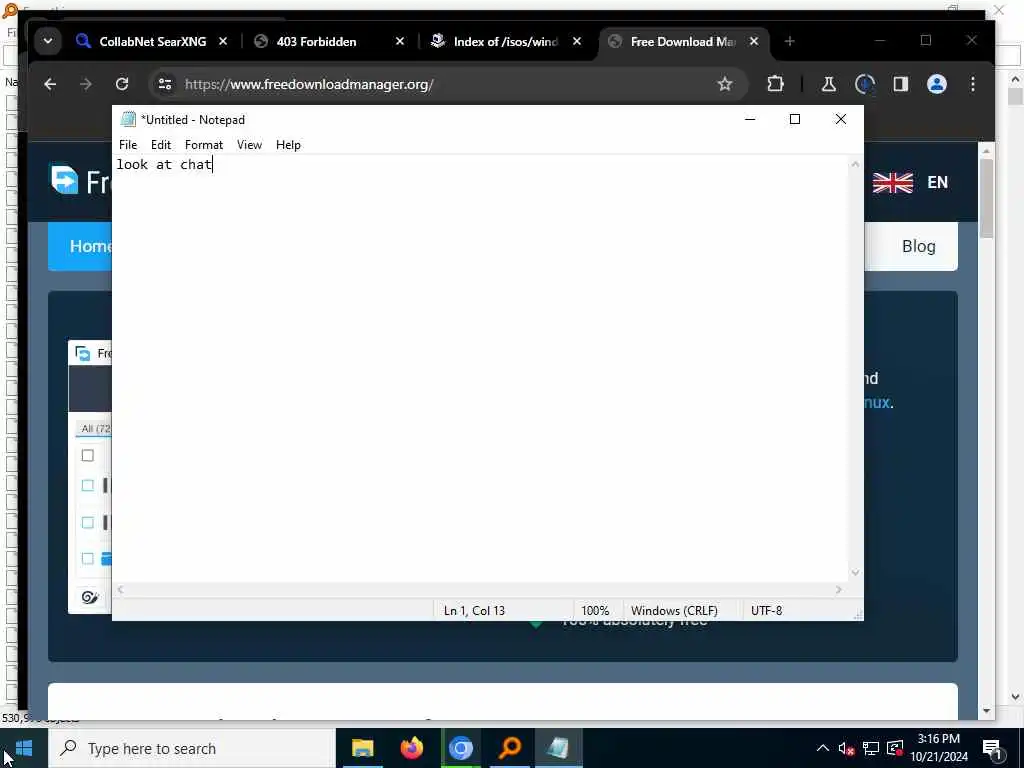Reload the Free Download Manager page
Image resolution: width=1024 pixels, height=768 pixels.
tap(121, 84)
